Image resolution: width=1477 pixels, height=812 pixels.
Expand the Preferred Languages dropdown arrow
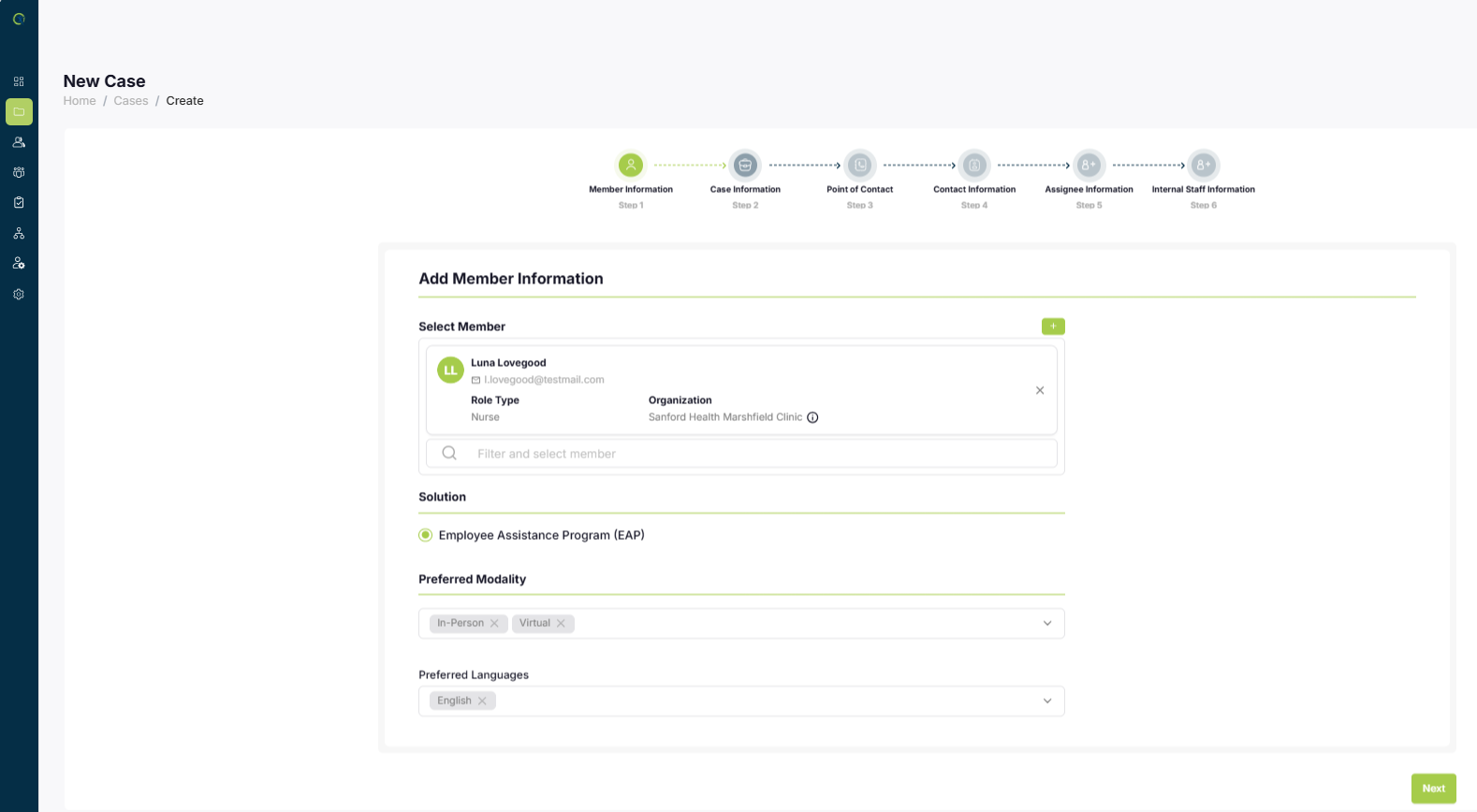pyautogui.click(x=1047, y=701)
